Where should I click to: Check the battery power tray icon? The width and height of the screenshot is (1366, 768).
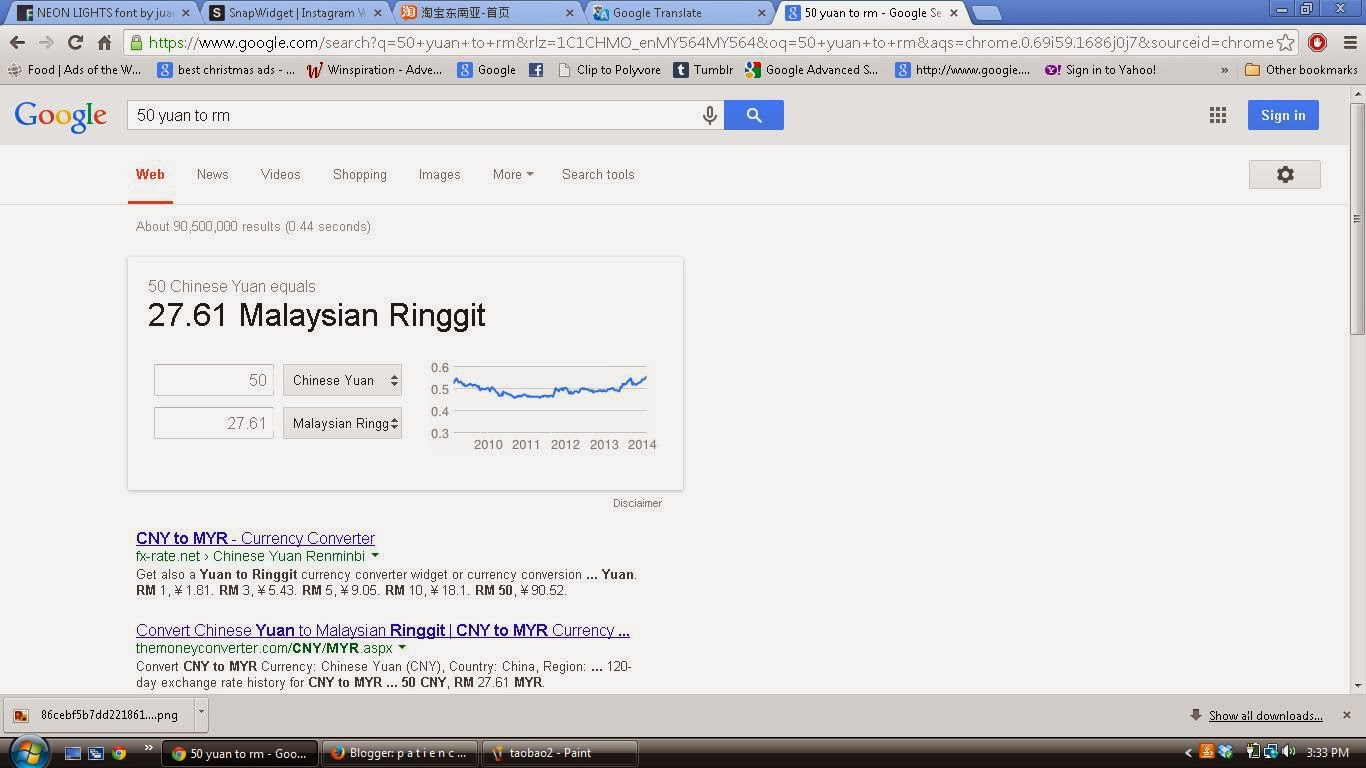click(1251, 752)
